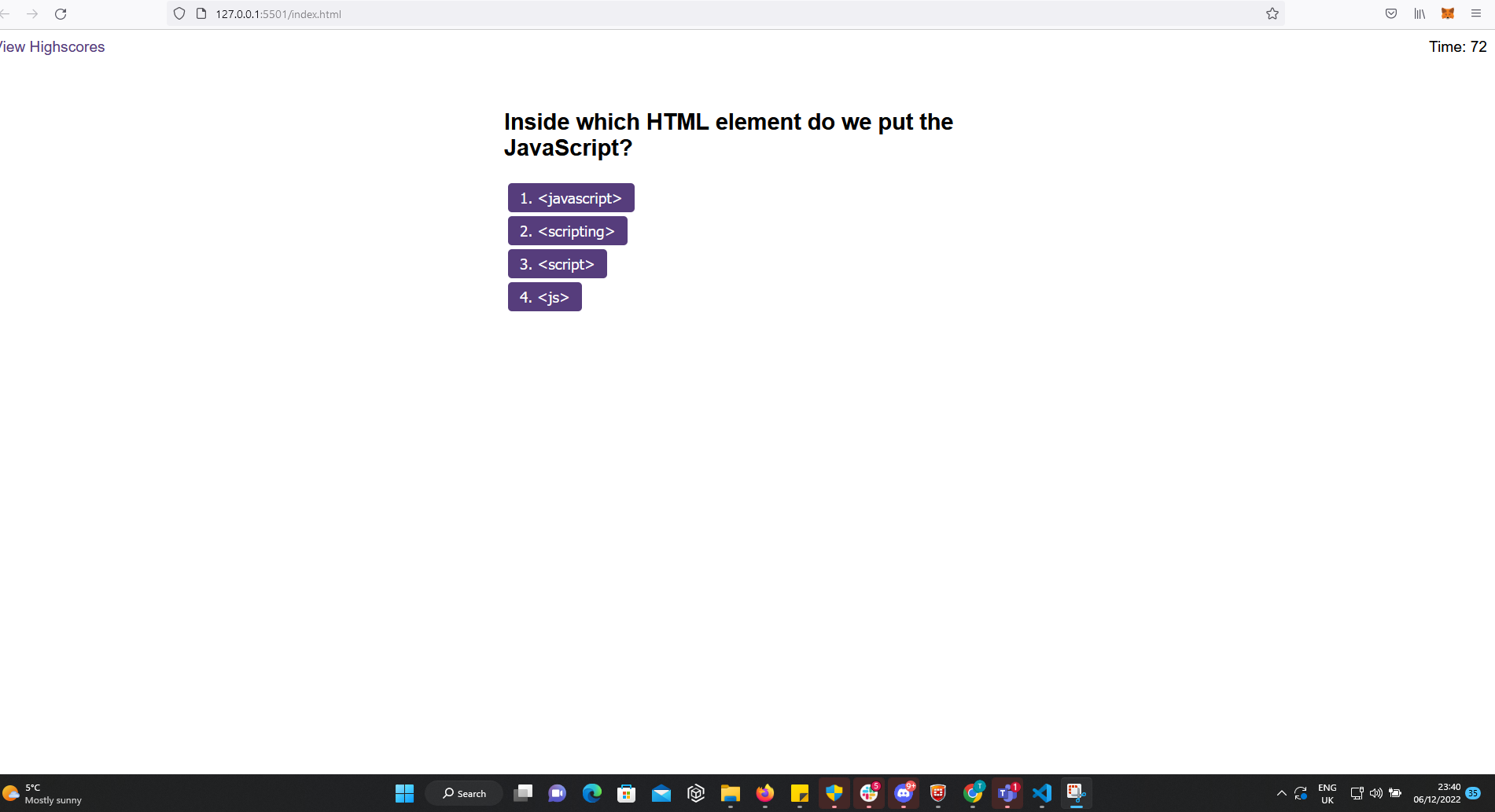This screenshot has width=1495, height=812.
Task: Switch to Firefox on the taskbar
Action: 765,793
